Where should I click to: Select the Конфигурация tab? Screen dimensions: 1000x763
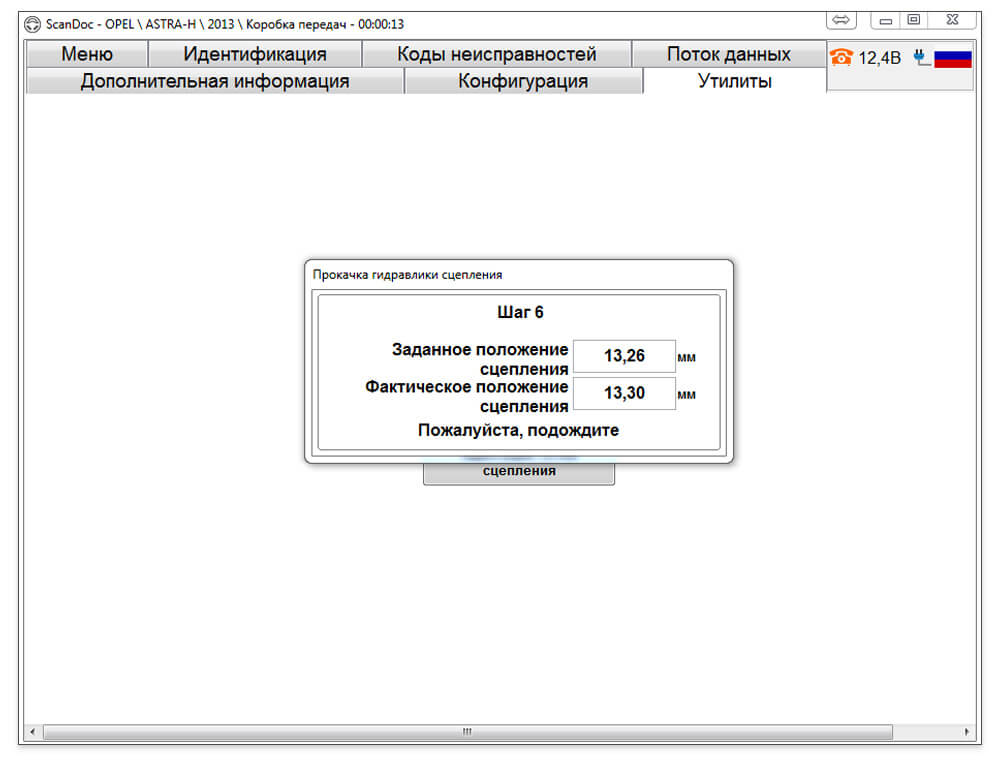(x=523, y=81)
